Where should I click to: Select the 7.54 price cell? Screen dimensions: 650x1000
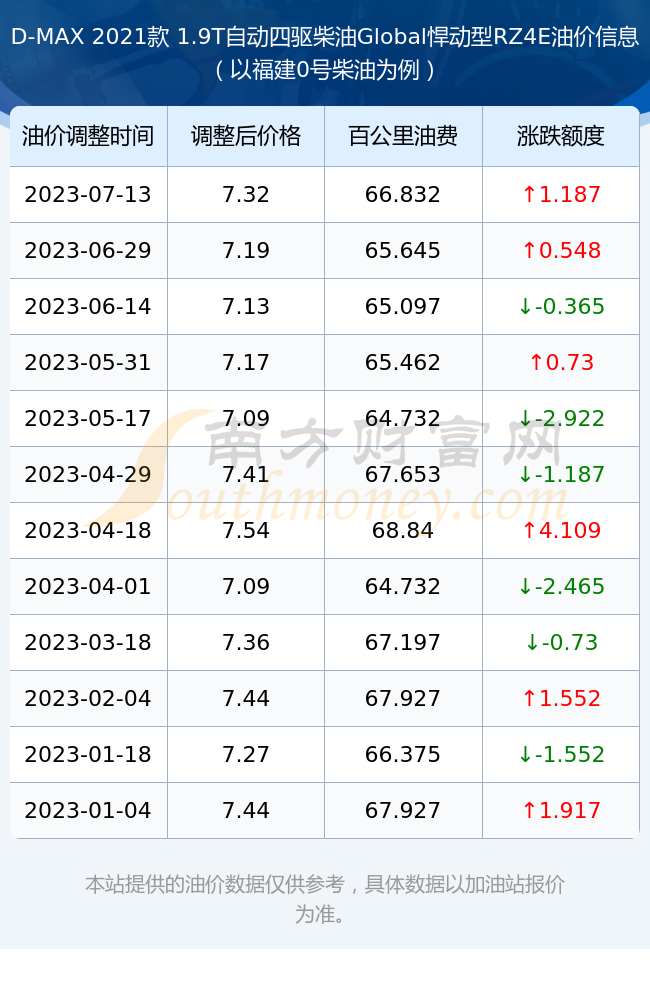pos(246,531)
